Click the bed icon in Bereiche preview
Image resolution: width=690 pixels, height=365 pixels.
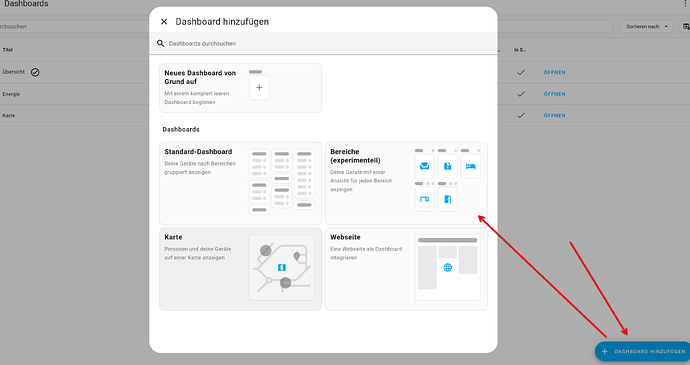470,166
